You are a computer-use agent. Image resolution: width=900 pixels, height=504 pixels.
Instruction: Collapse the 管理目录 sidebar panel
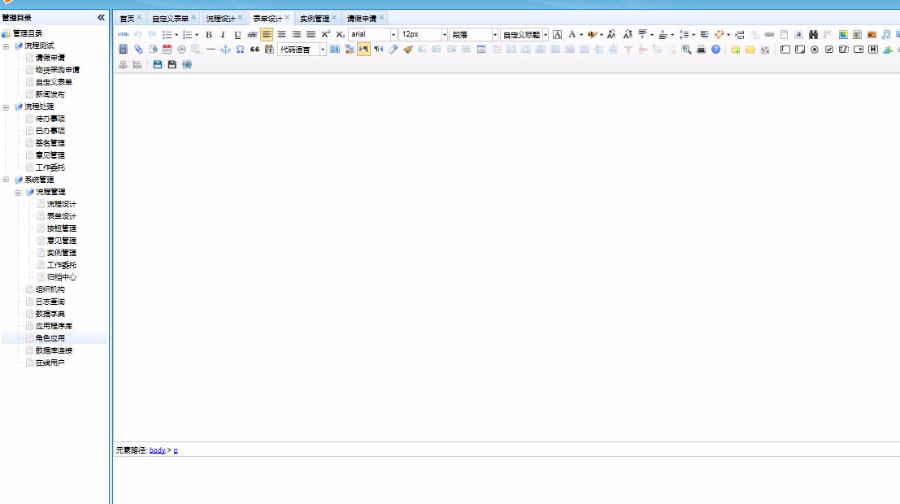pos(101,18)
